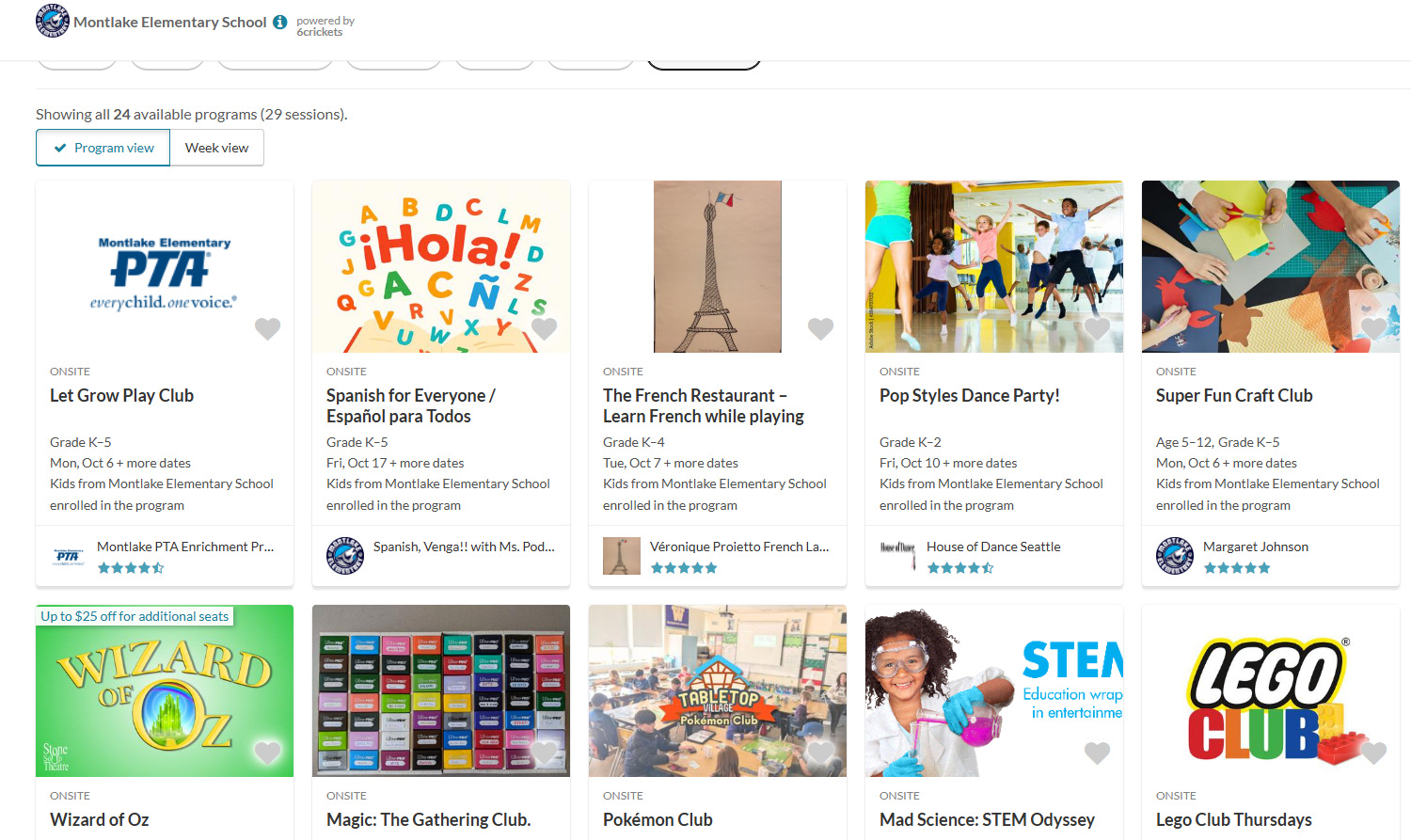Click the Magic: The Gathering Club thumbnail
This screenshot has height=840, width=1411.
(441, 690)
